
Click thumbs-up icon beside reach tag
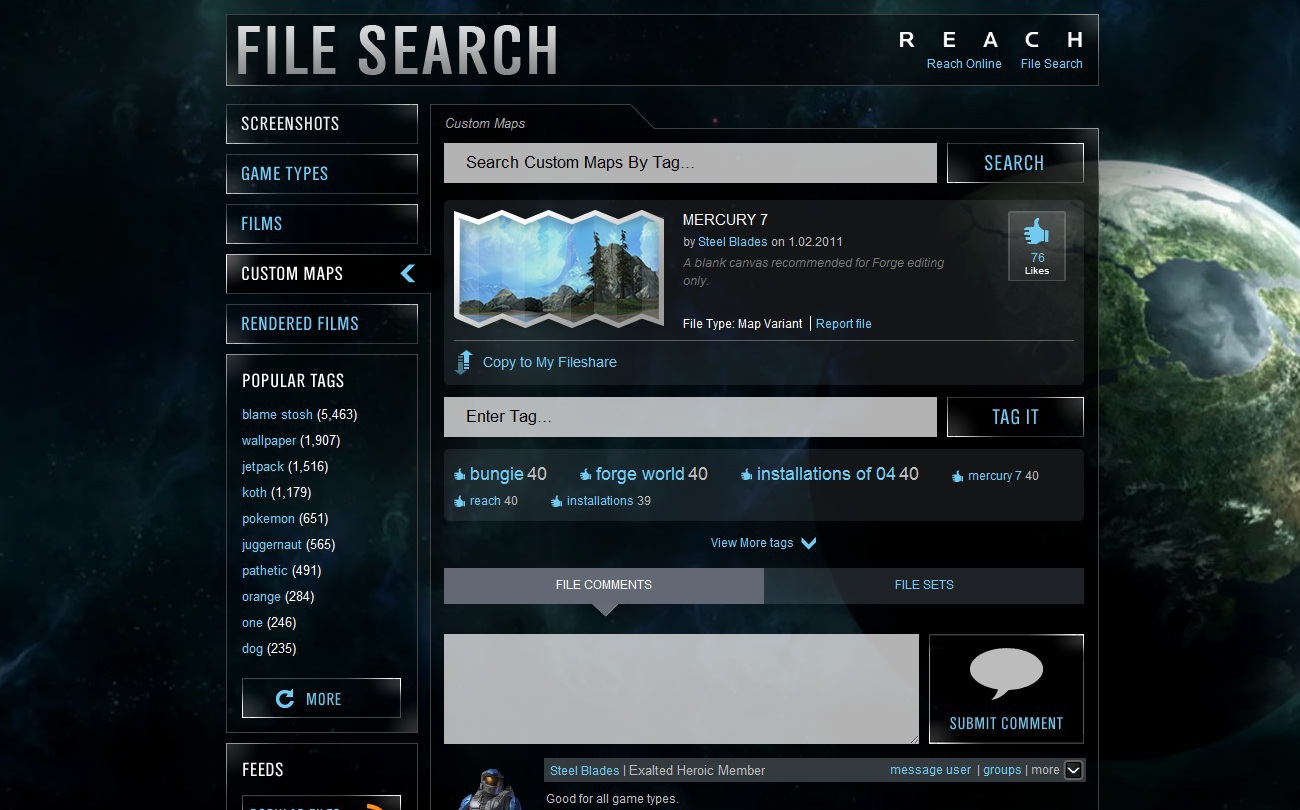(x=460, y=501)
